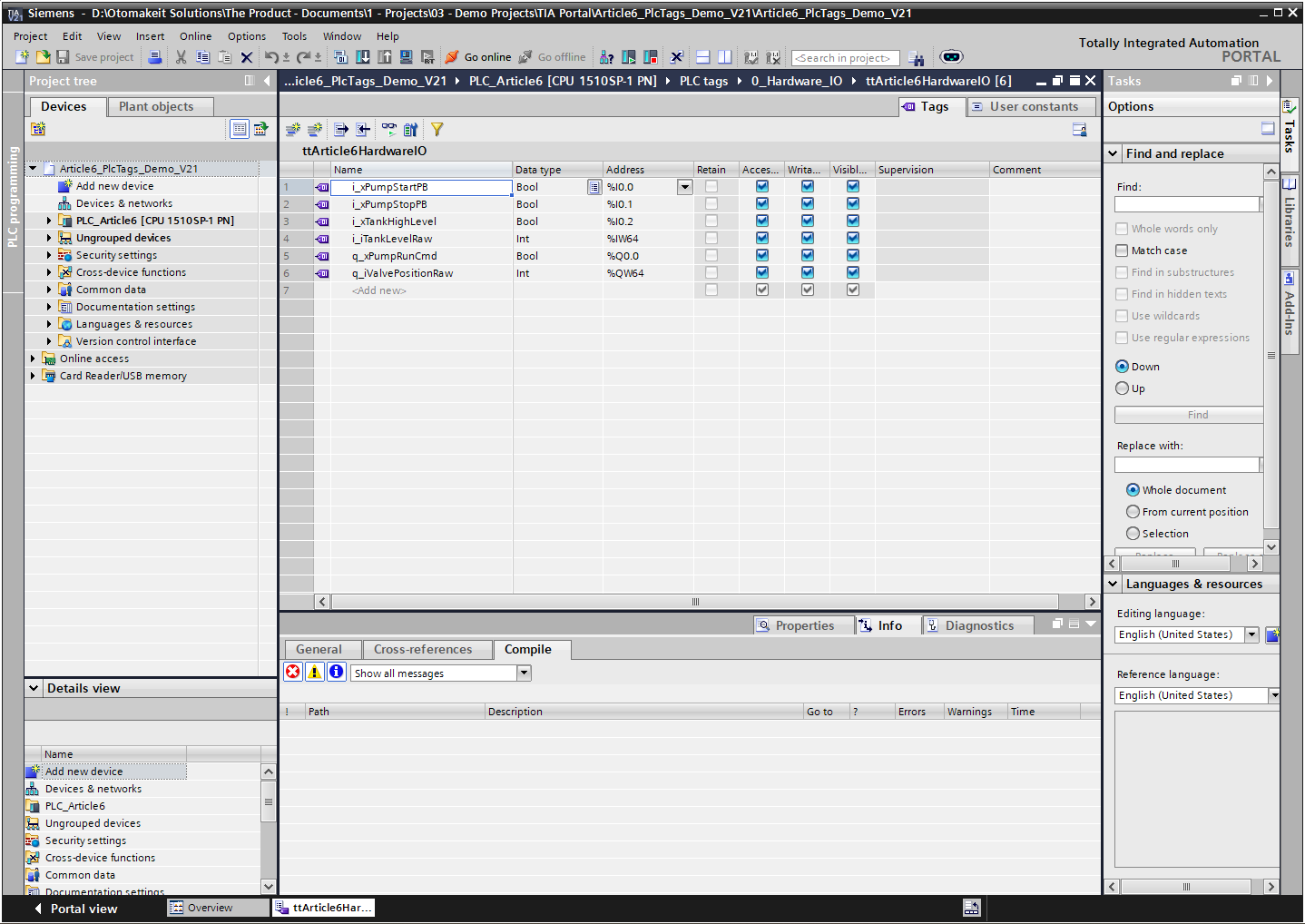Click the yellow Filter funnel icon
This screenshot has width=1305, height=924.
tap(437, 130)
